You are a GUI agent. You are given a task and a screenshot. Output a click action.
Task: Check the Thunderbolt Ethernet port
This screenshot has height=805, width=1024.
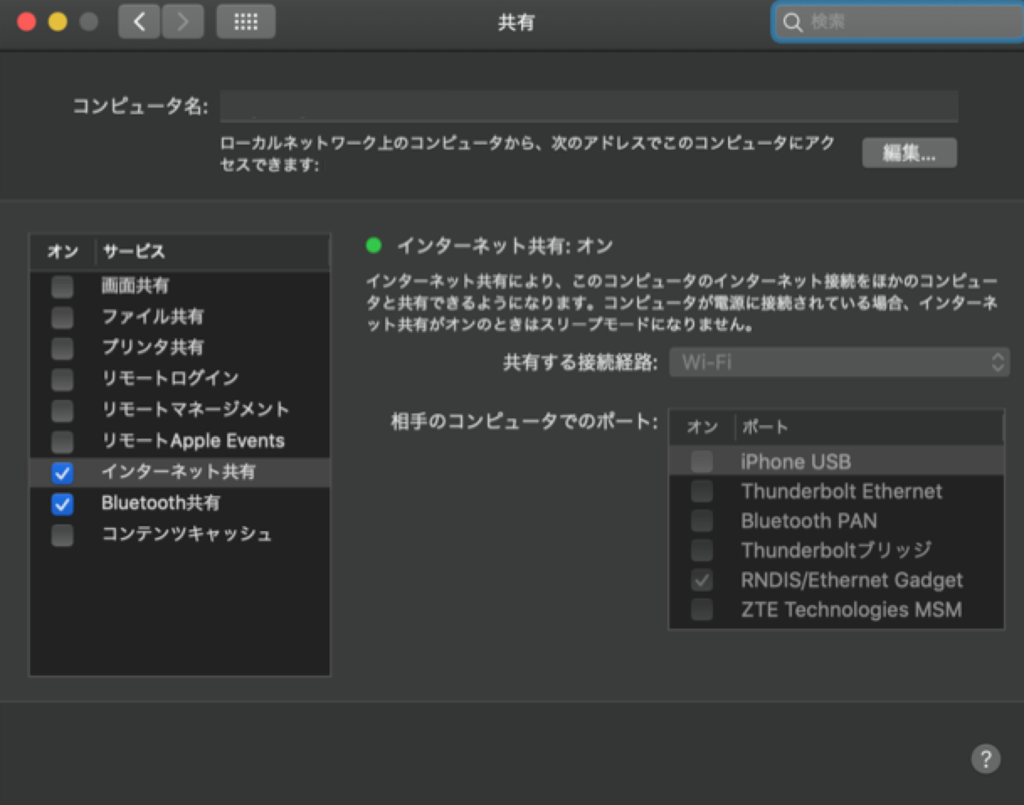701,491
